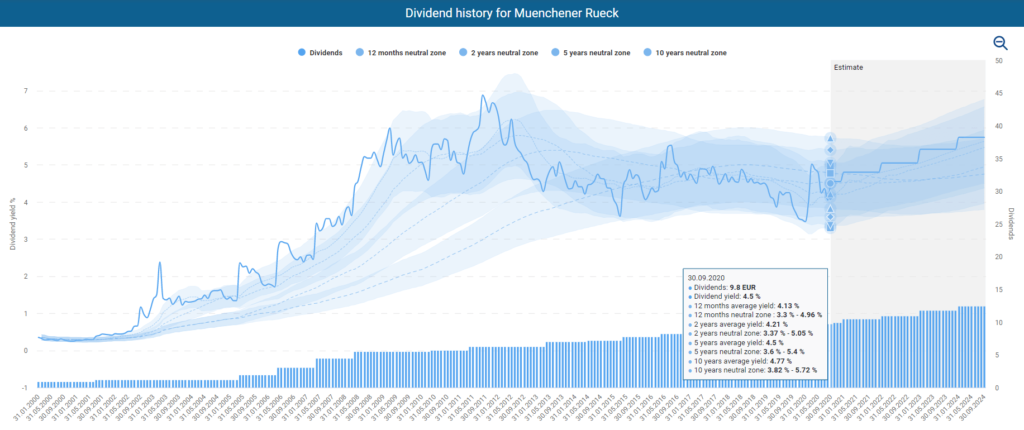Click the left axis tick value 7

point(26,91)
